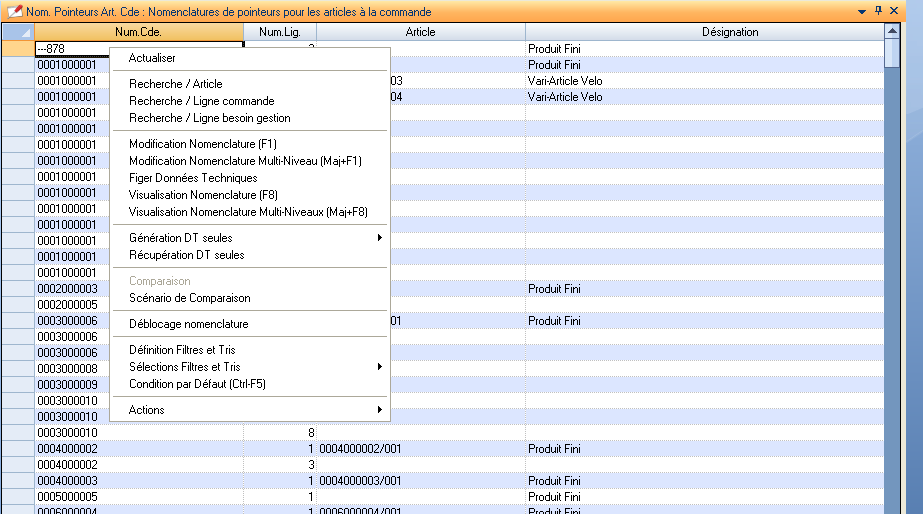Click the Num.Cde. column header
The width and height of the screenshot is (923, 514).
(x=138, y=32)
